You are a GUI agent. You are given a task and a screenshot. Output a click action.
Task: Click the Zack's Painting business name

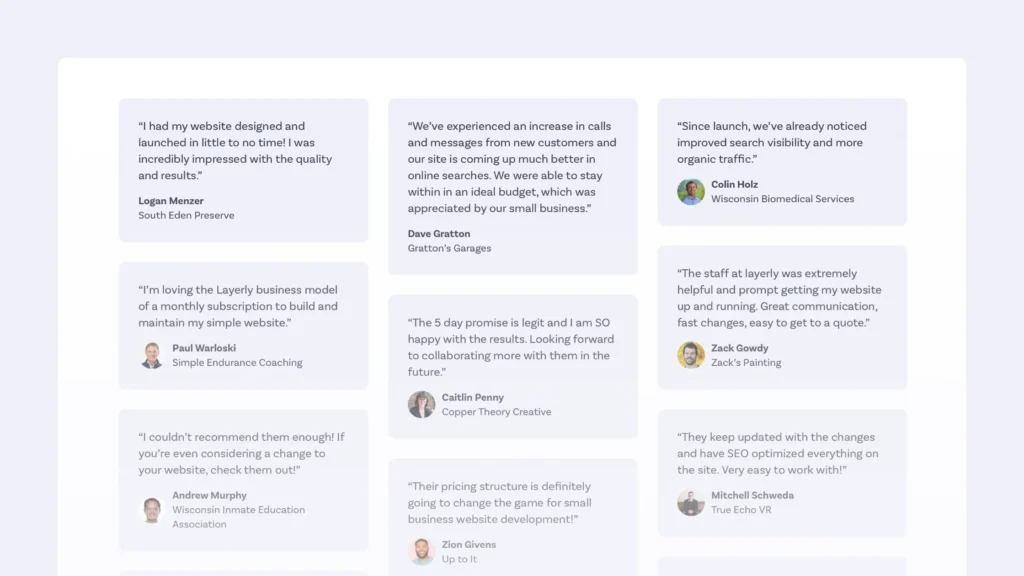pyautogui.click(x=746, y=362)
